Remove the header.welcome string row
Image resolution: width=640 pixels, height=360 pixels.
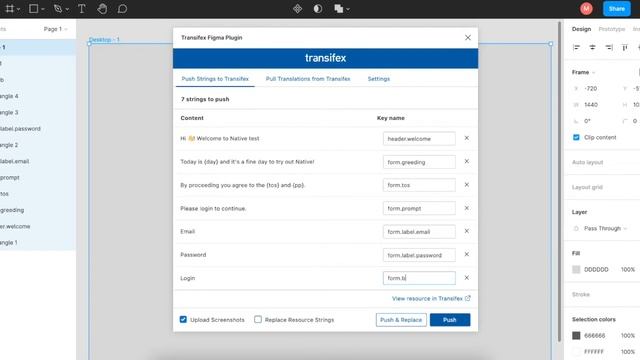pyautogui.click(x=467, y=138)
